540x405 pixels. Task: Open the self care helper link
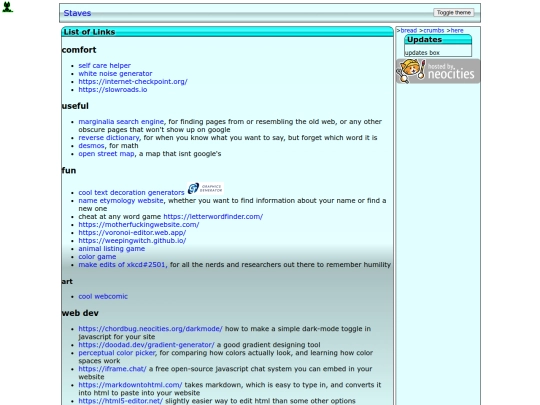coord(104,65)
